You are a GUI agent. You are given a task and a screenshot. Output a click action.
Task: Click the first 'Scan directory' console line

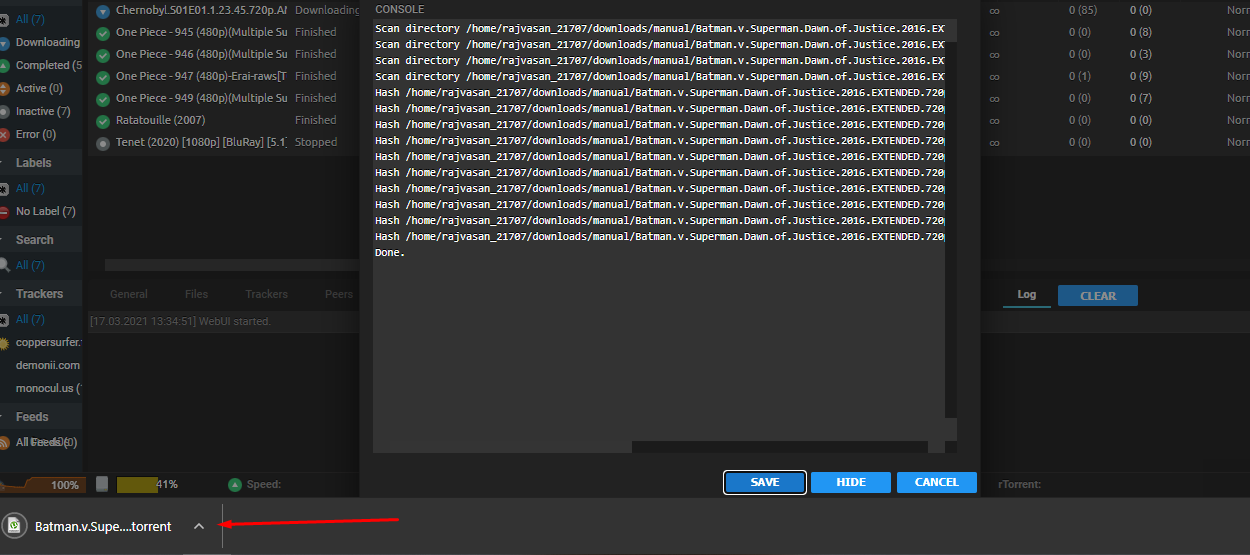click(x=659, y=29)
